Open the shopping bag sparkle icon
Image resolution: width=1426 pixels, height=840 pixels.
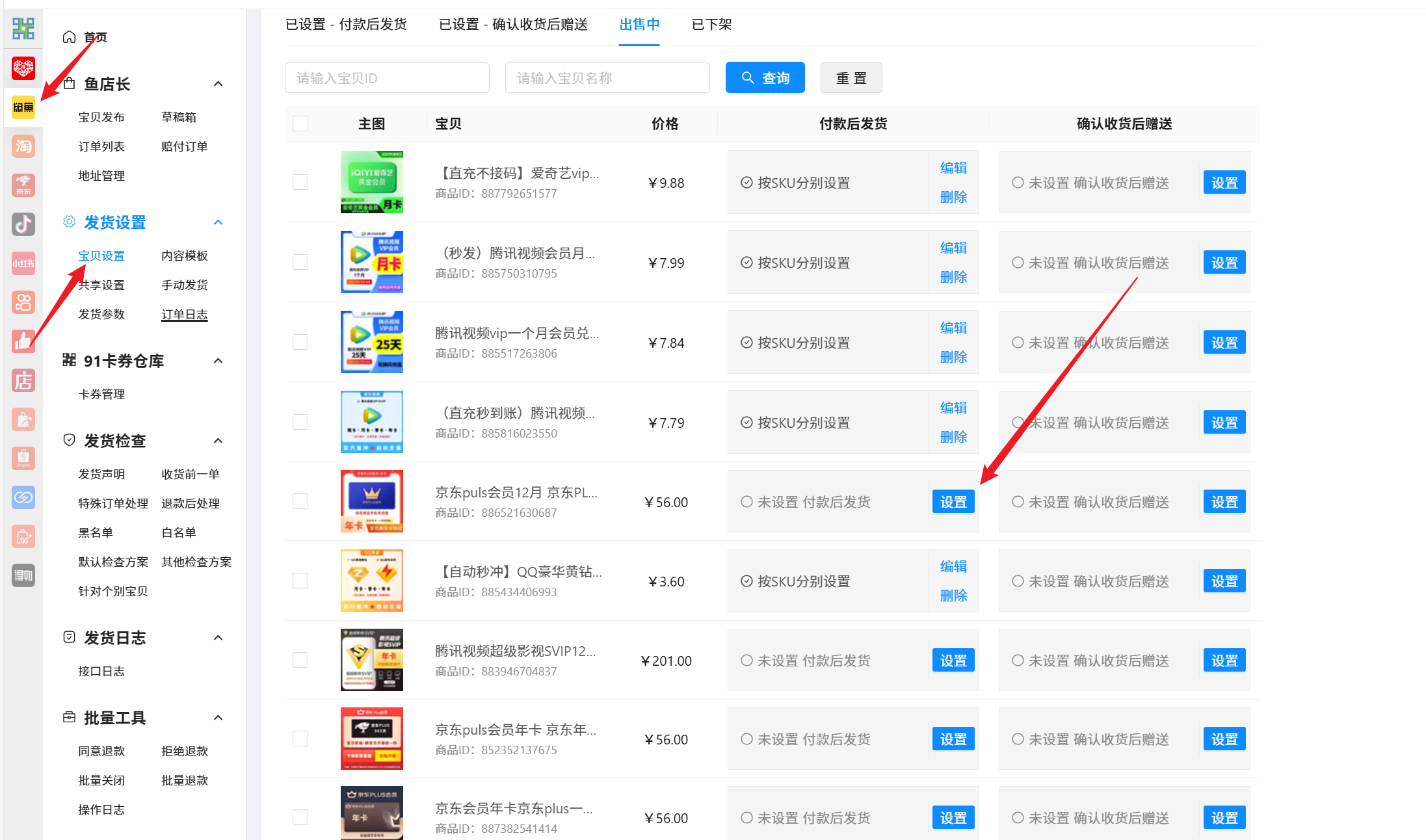click(x=23, y=419)
